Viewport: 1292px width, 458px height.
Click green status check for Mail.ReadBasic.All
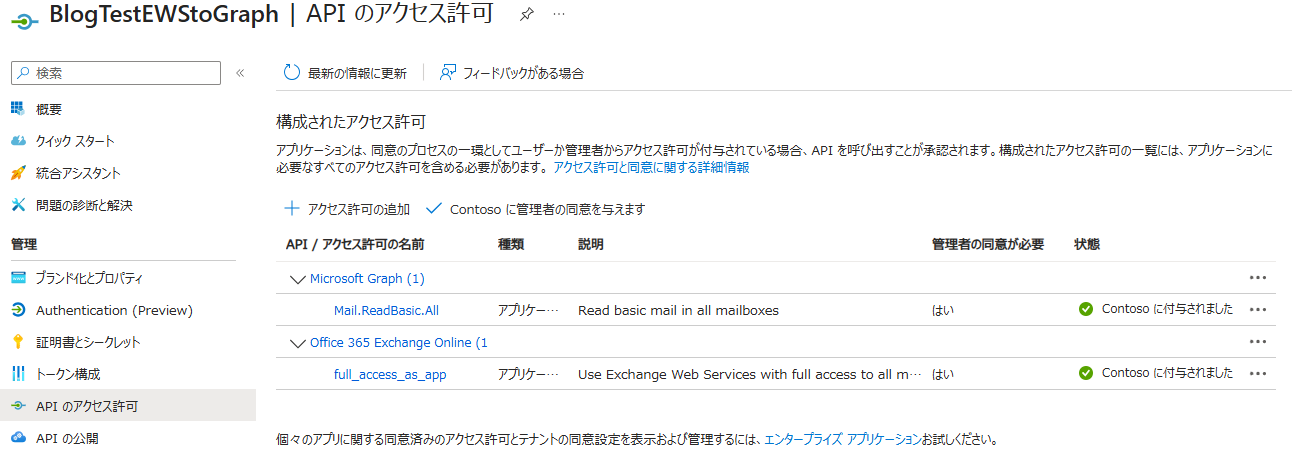click(1086, 310)
